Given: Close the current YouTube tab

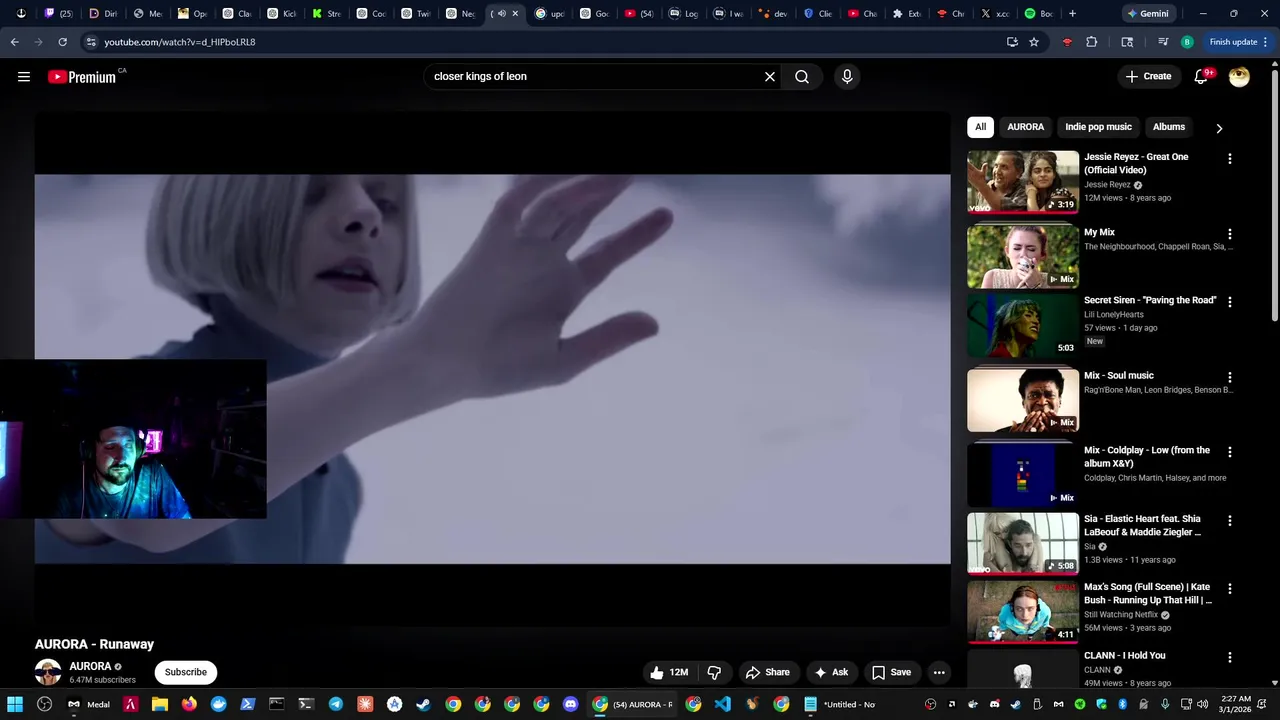Looking at the screenshot, I should click(515, 14).
